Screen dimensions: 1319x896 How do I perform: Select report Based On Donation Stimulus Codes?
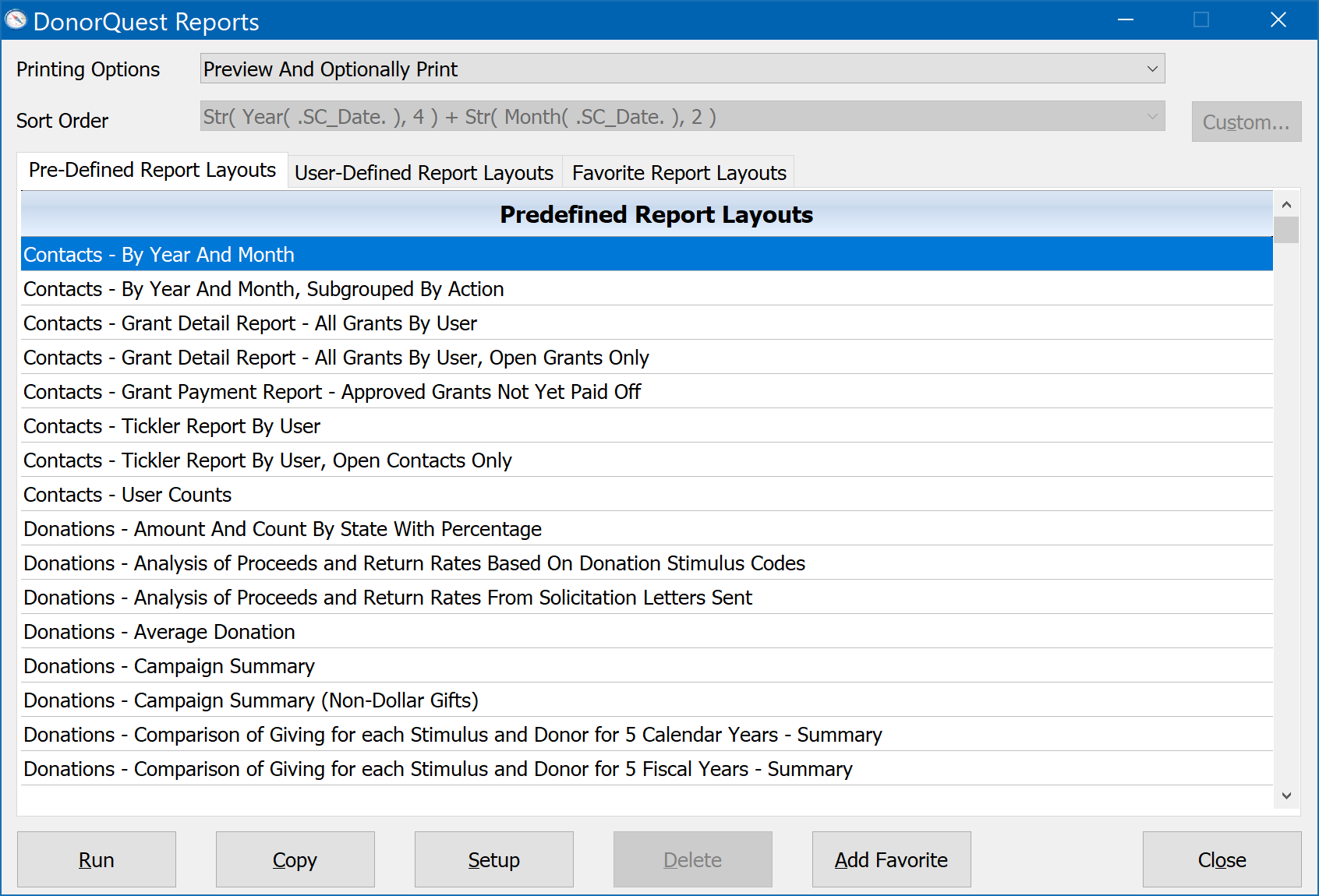pyautogui.click(x=647, y=563)
